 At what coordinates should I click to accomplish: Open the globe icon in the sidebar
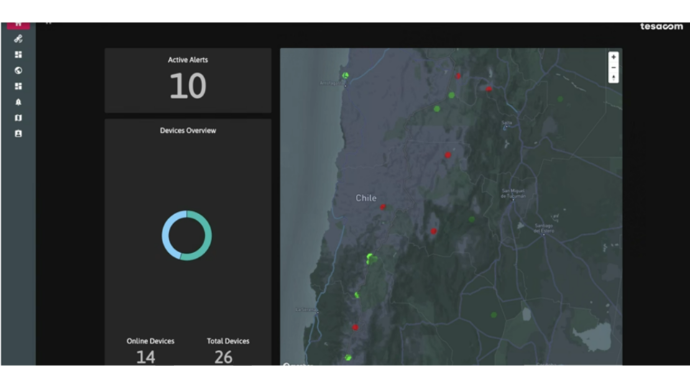(x=18, y=70)
